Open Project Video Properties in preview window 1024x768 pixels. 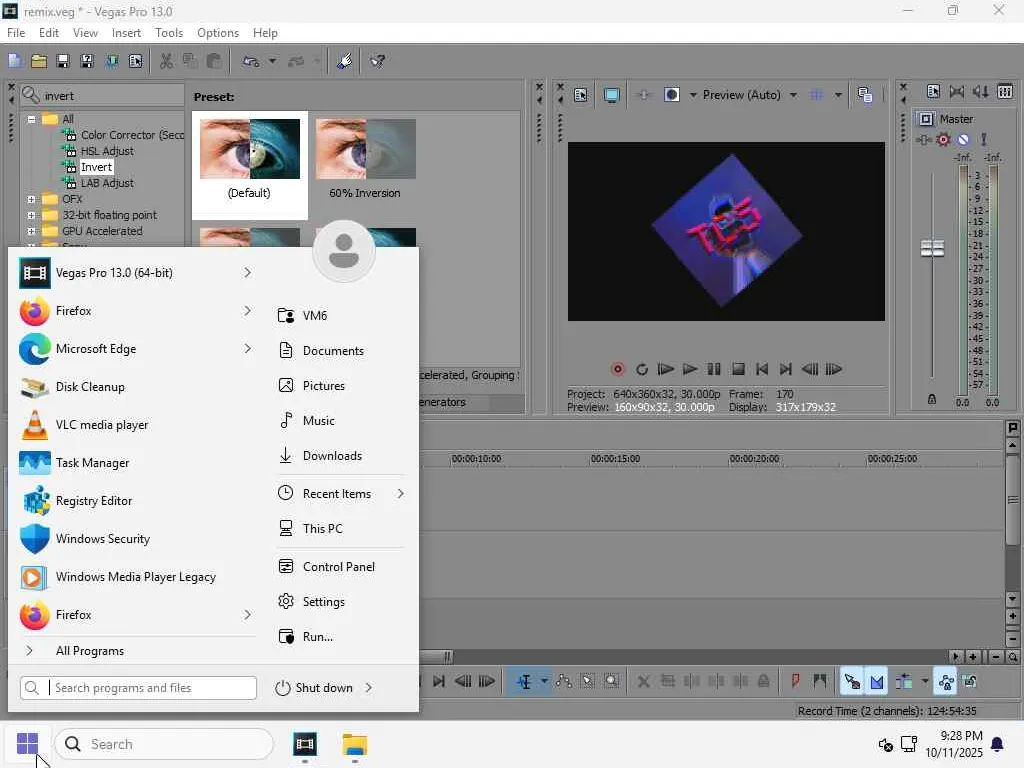(x=581, y=95)
